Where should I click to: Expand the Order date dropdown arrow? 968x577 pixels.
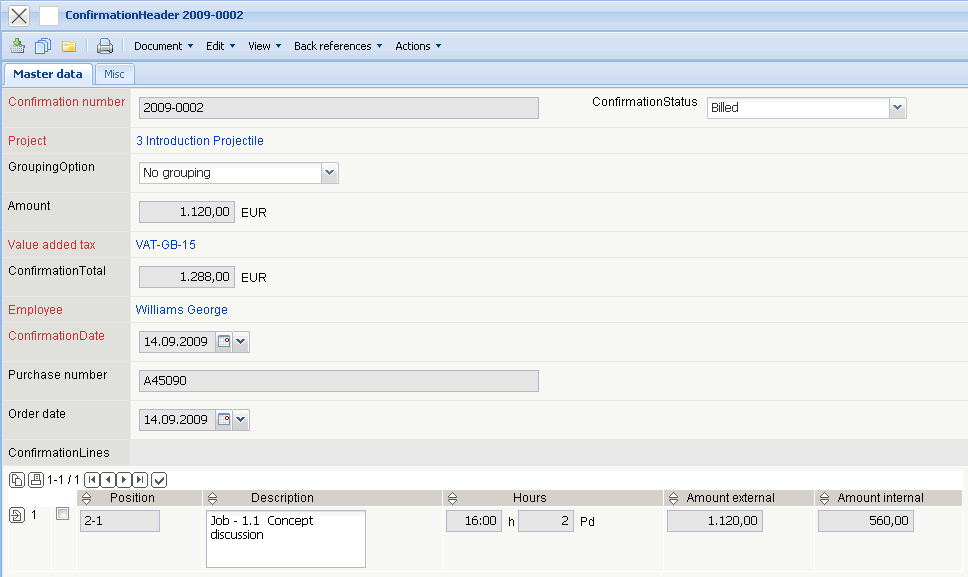click(x=241, y=420)
